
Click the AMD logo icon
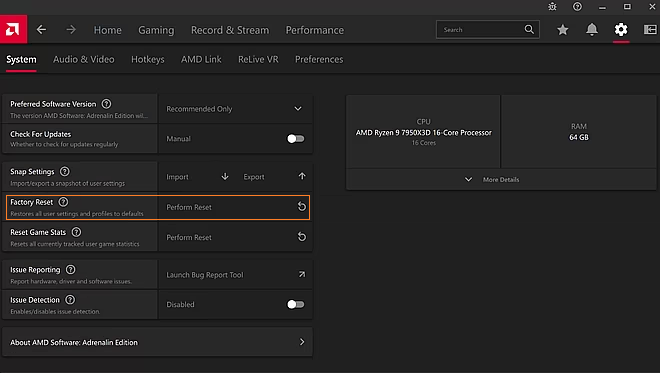[13, 29]
